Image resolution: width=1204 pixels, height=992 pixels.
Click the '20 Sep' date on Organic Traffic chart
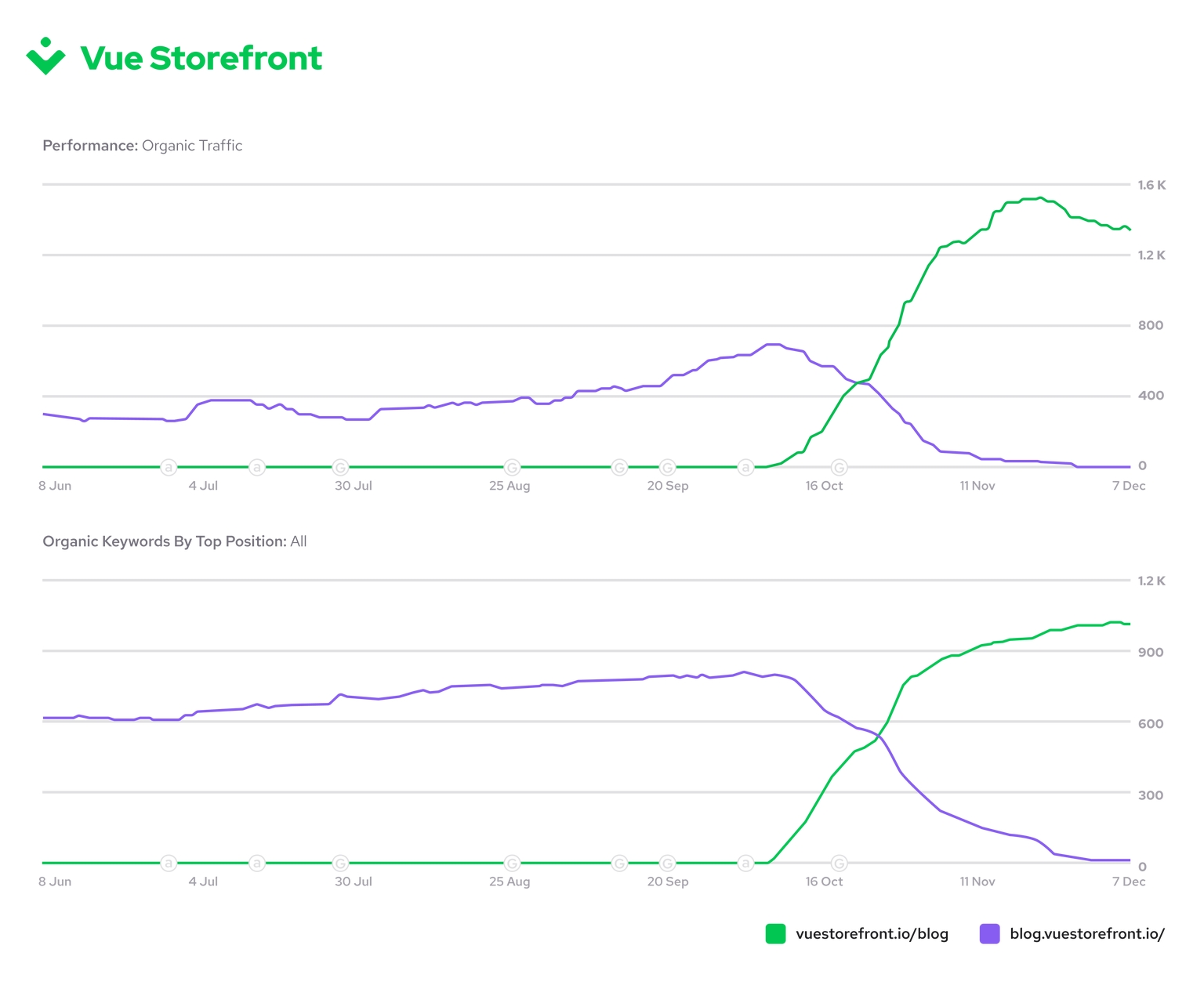coord(668,486)
